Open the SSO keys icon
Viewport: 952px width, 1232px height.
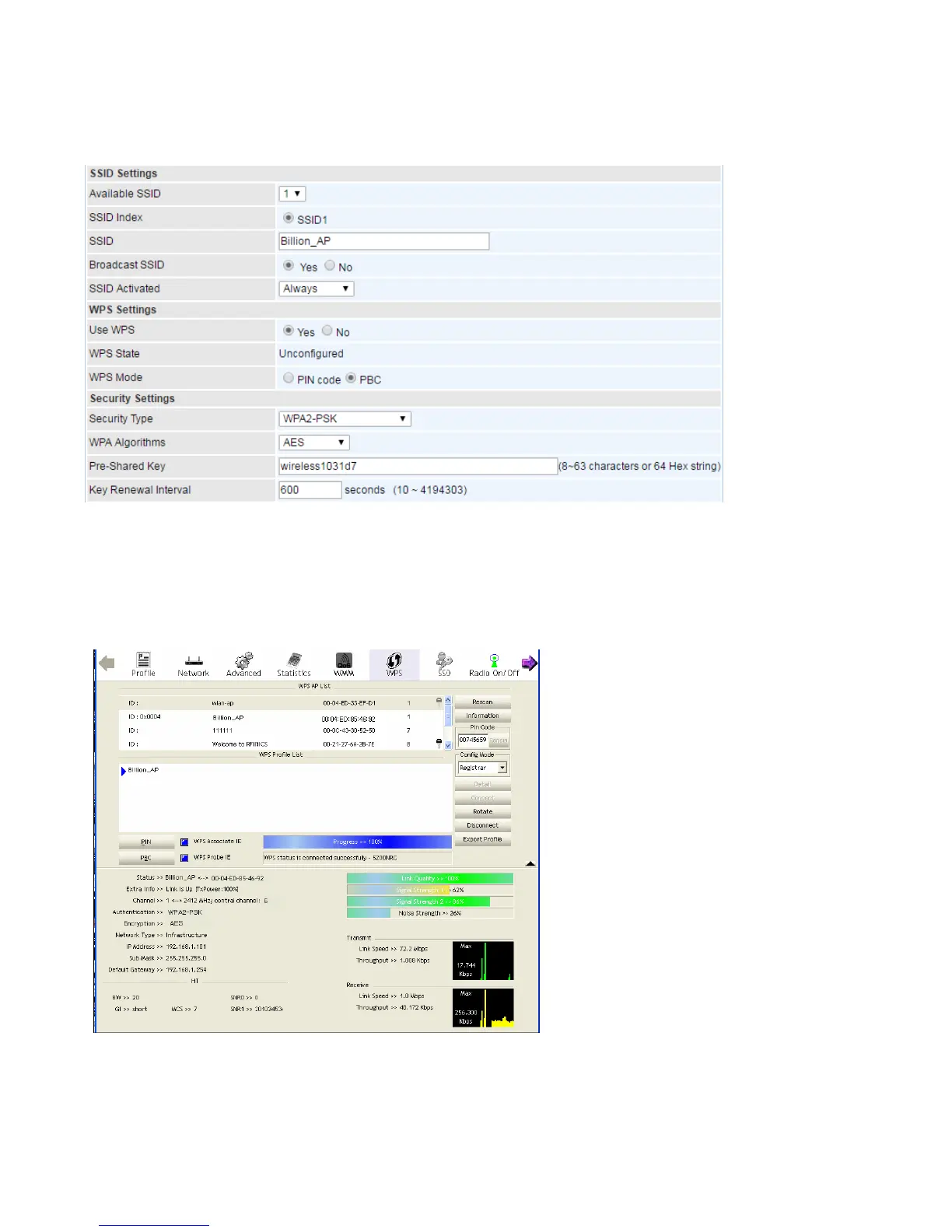(x=444, y=663)
